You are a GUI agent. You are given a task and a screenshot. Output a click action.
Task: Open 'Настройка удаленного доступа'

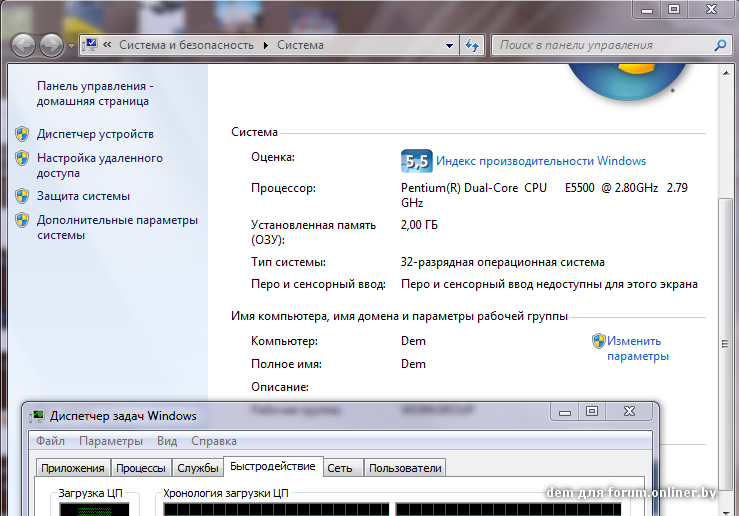coord(99,165)
